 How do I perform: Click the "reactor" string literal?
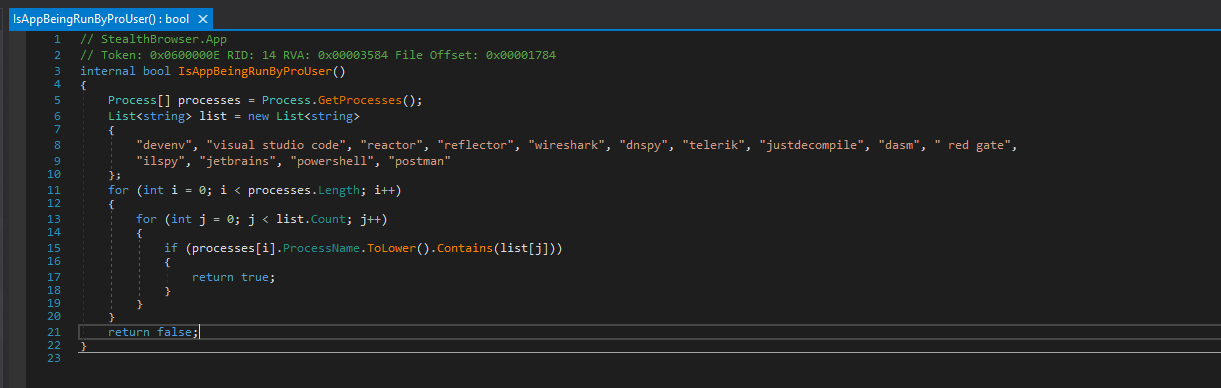[391, 146]
